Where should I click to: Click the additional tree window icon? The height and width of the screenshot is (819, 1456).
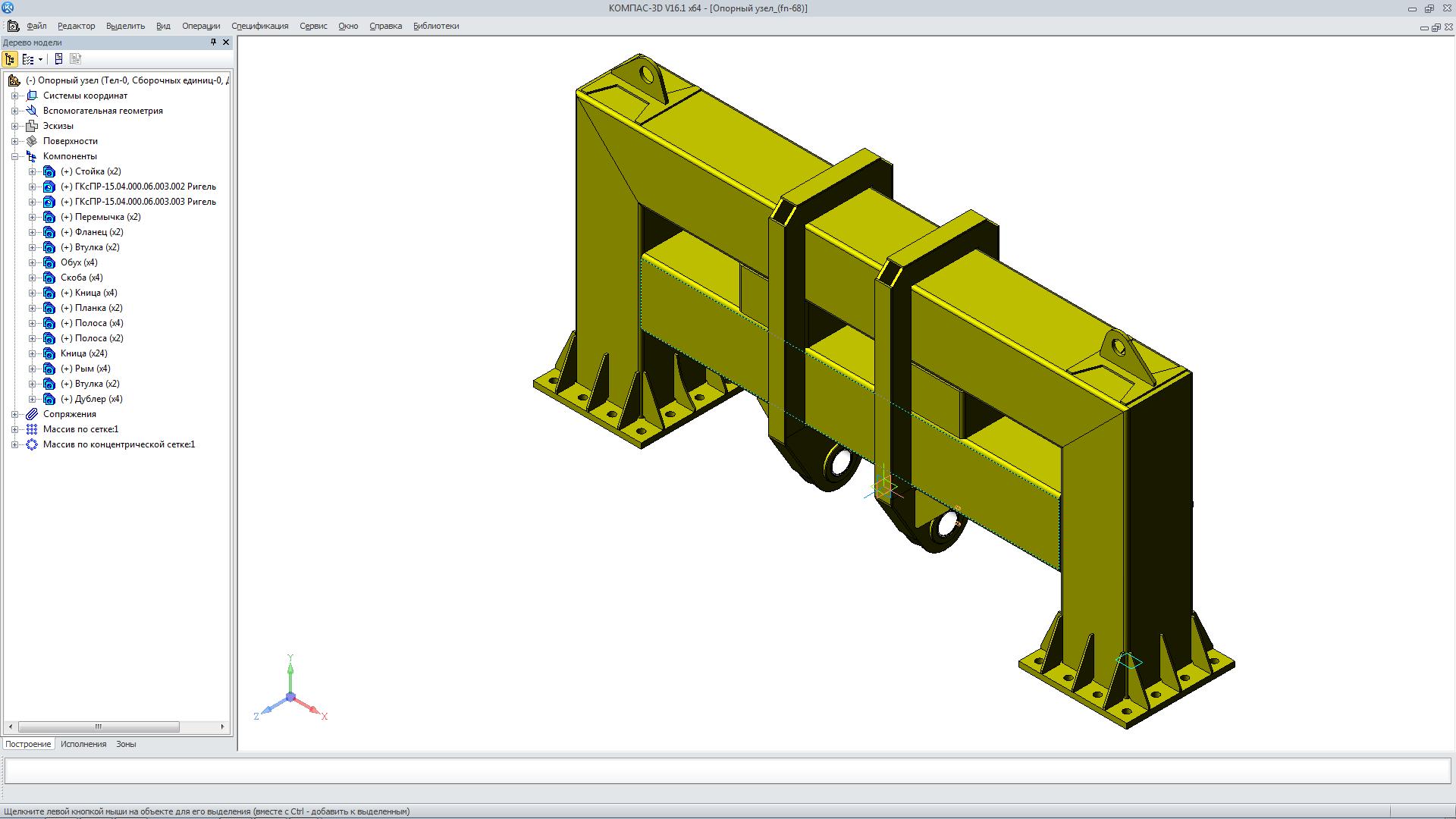(x=59, y=59)
